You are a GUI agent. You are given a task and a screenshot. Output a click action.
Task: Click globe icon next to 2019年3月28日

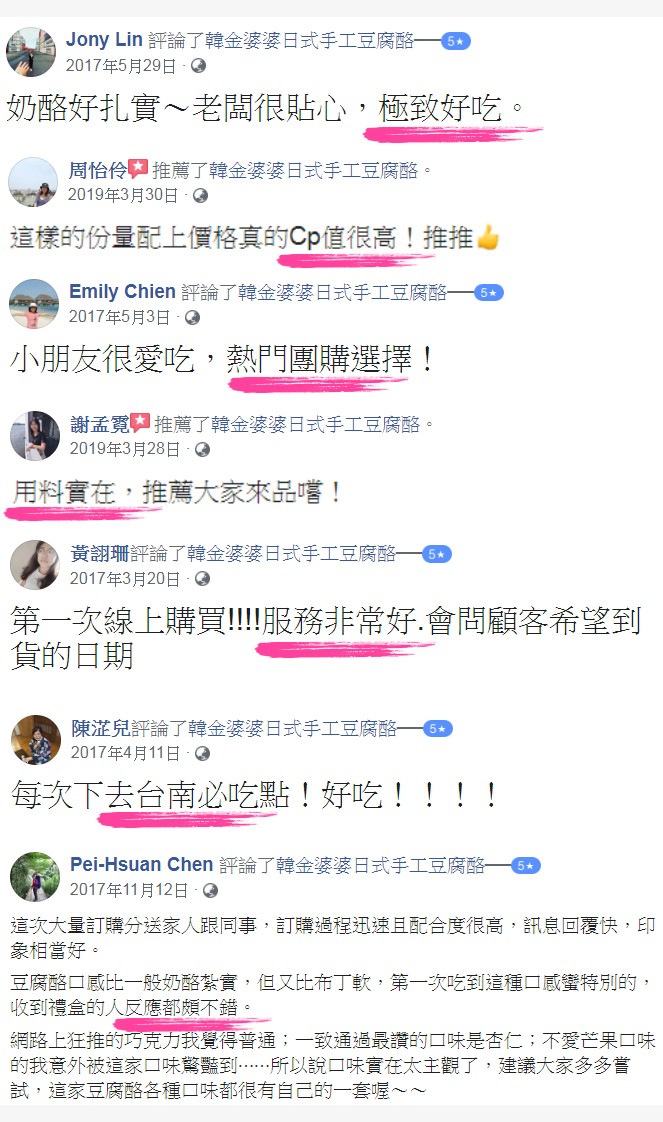(202, 449)
